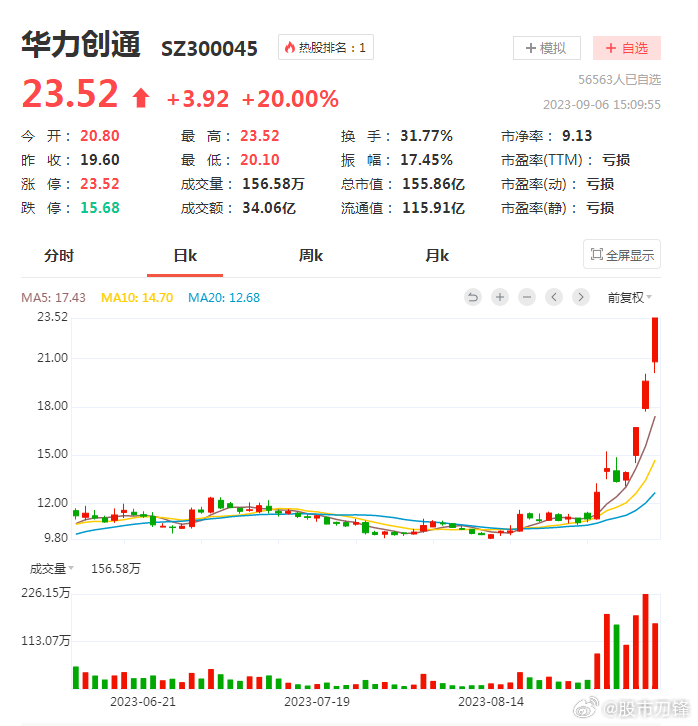This screenshot has height=726, width=698.
Task: Open the 月k monthly chart tab
Action: 437,256
